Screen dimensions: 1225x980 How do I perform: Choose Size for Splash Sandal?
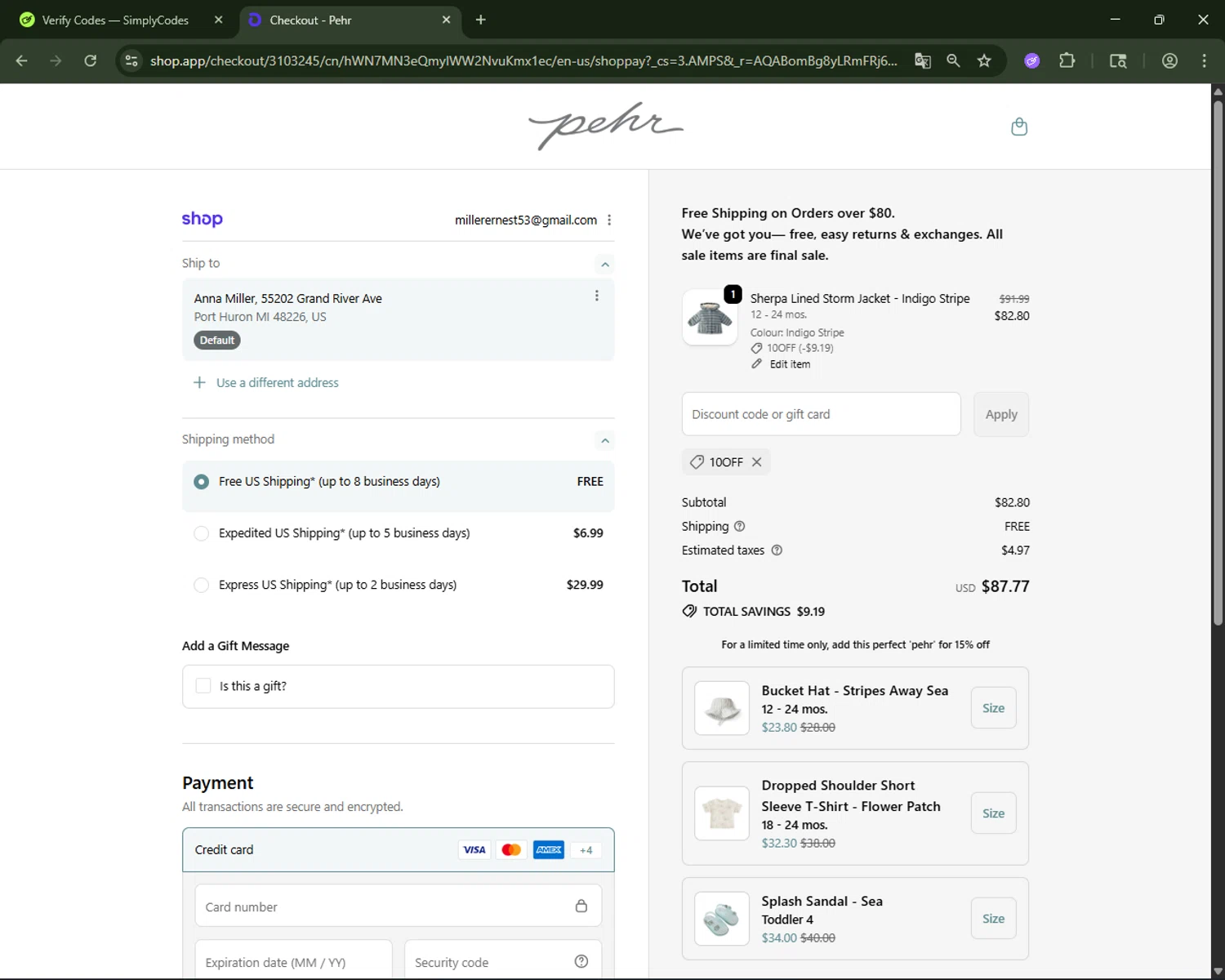point(993,919)
